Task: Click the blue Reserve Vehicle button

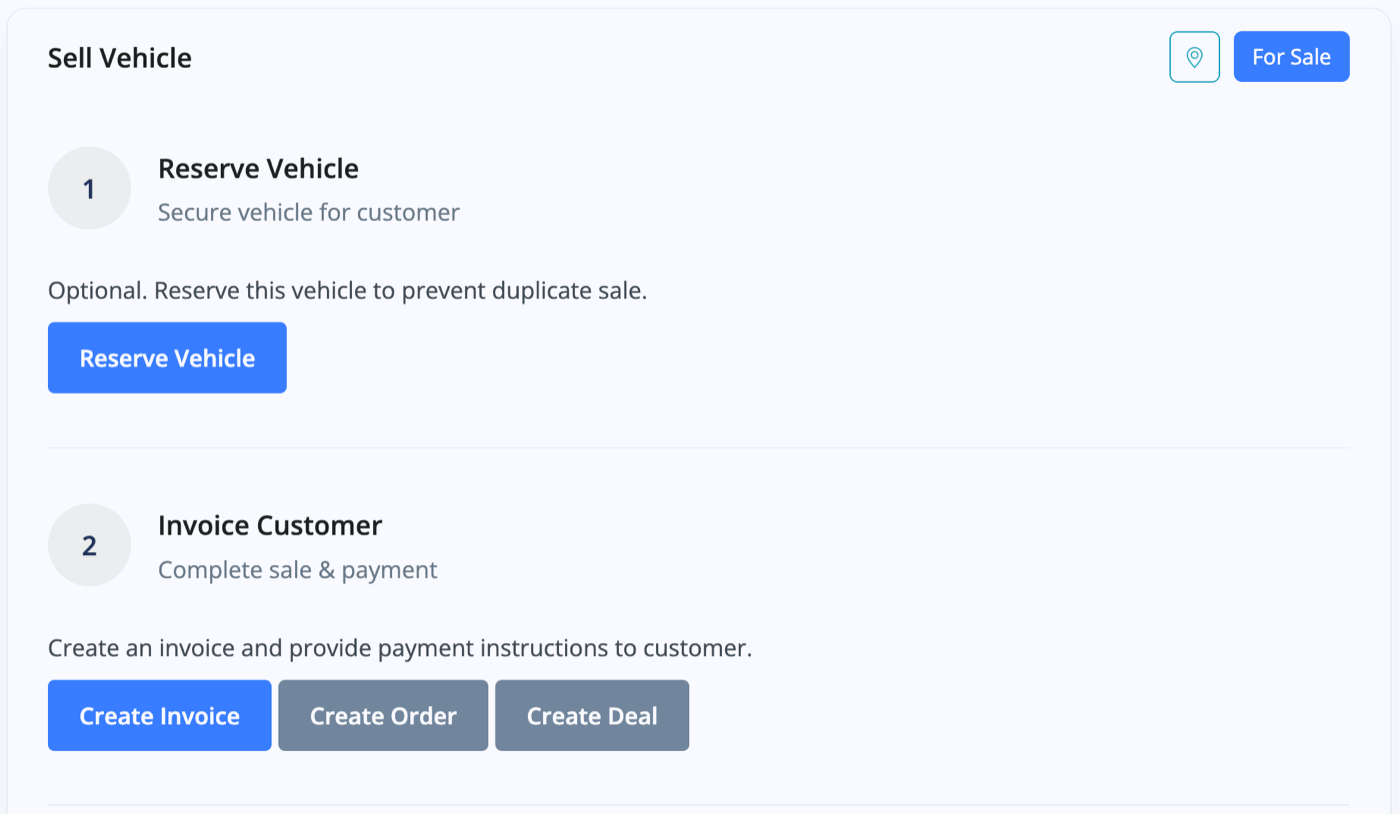Action: pyautogui.click(x=167, y=358)
